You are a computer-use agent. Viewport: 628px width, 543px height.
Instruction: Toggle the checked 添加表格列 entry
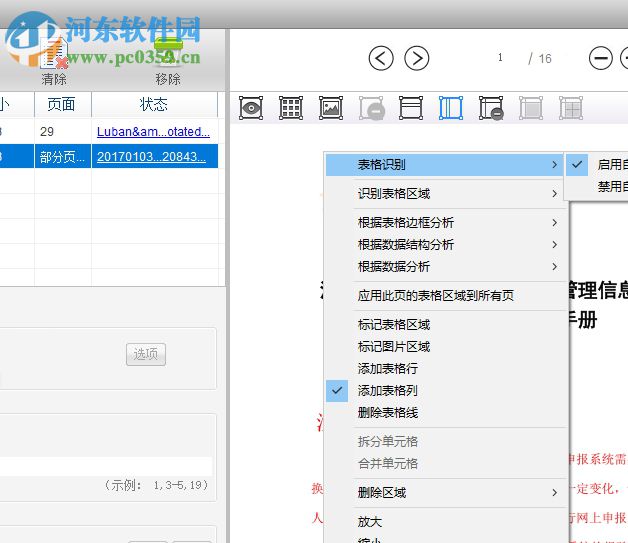pyautogui.click(x=444, y=390)
